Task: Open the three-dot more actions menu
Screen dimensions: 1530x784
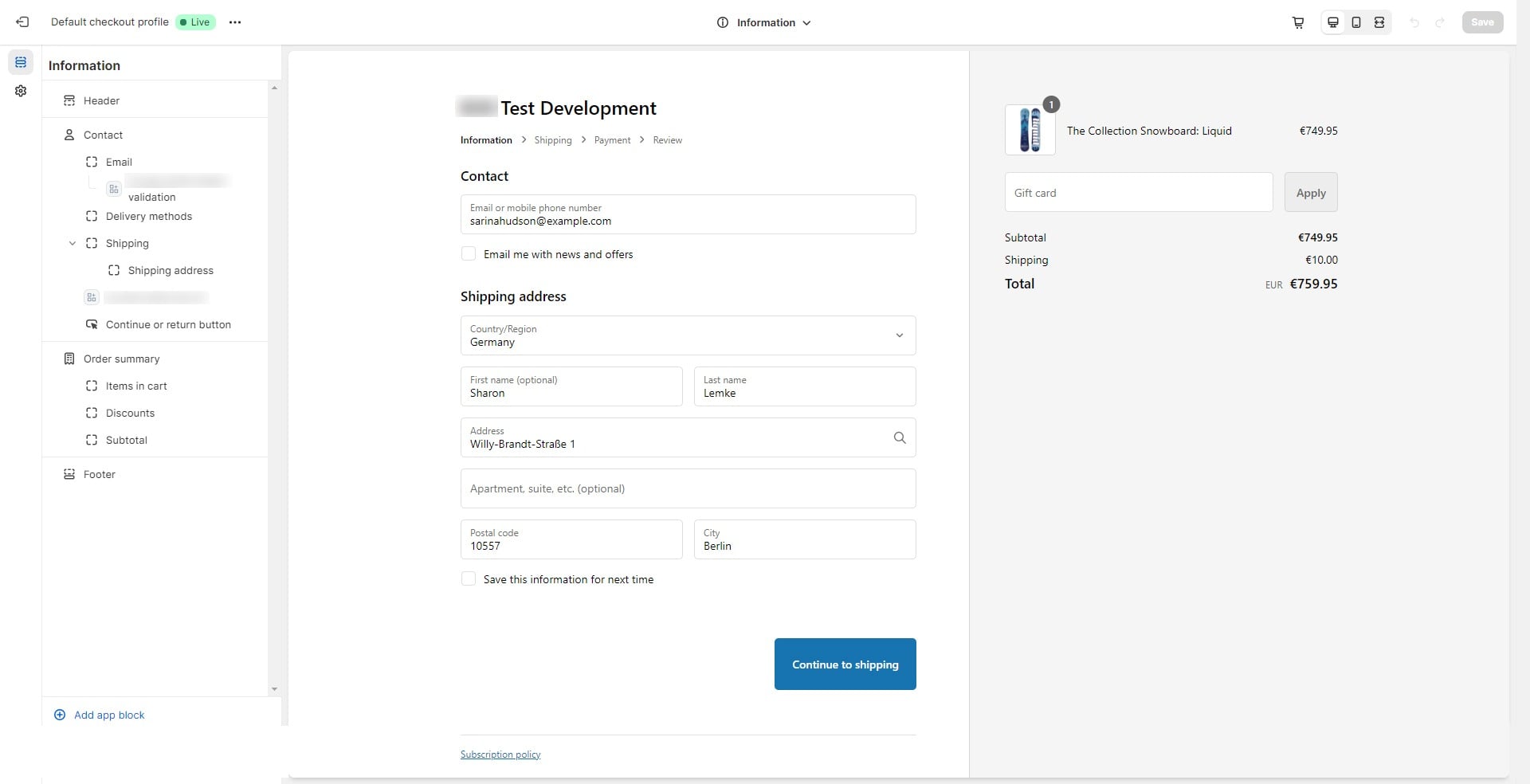Action: point(235,22)
